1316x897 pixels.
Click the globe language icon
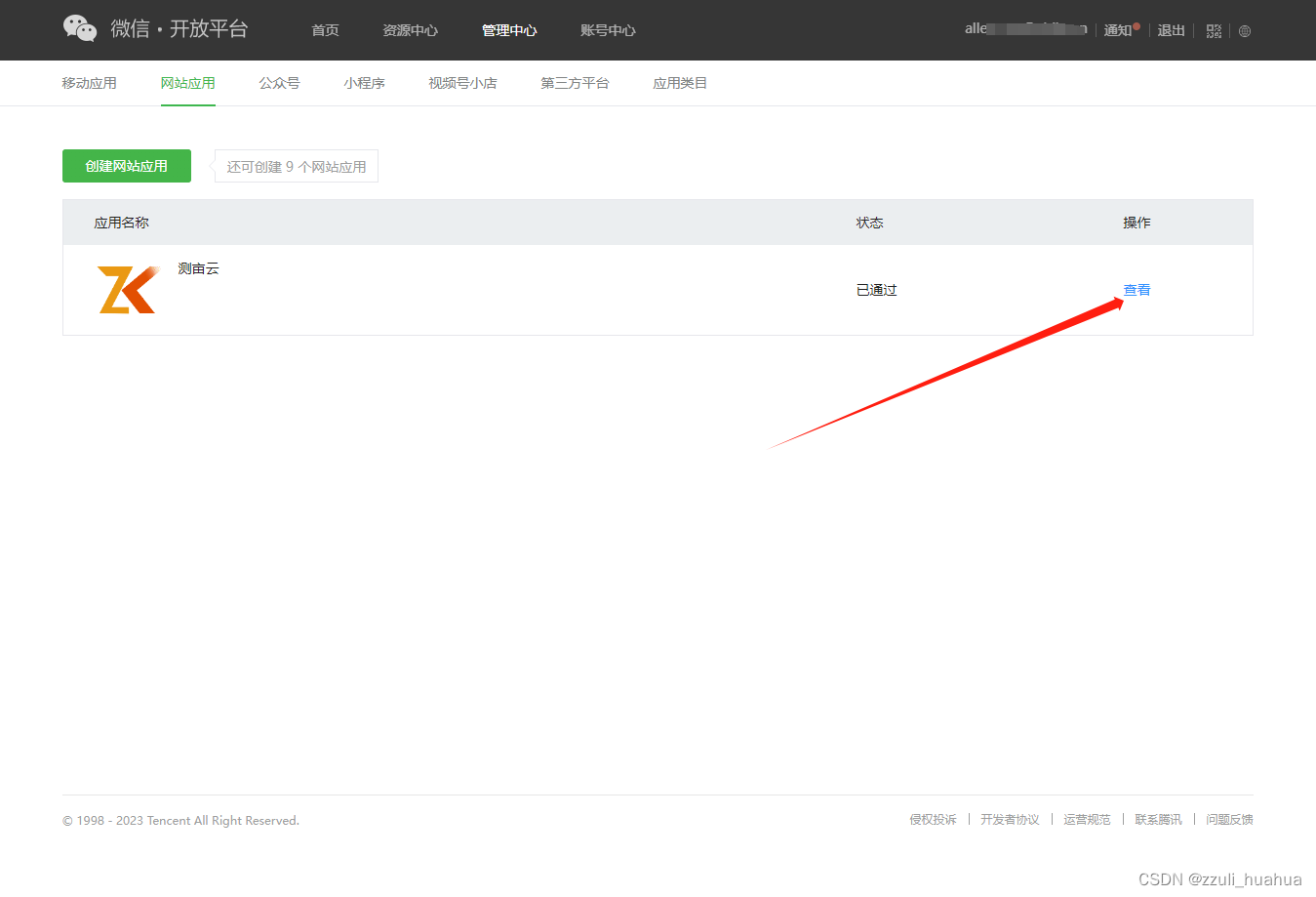[x=1245, y=31]
